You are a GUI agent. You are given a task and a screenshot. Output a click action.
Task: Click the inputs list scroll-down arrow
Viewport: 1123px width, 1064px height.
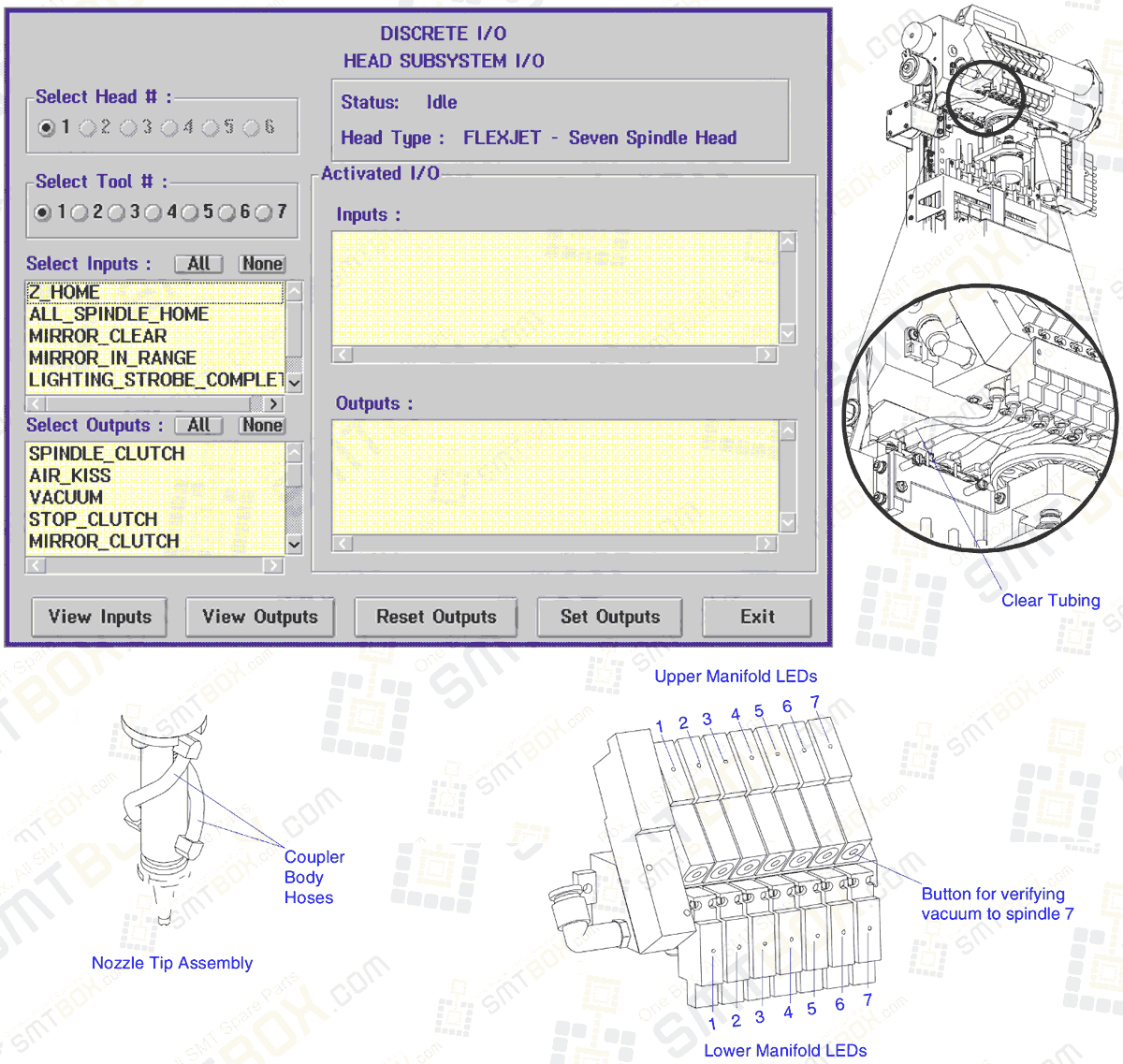(293, 383)
